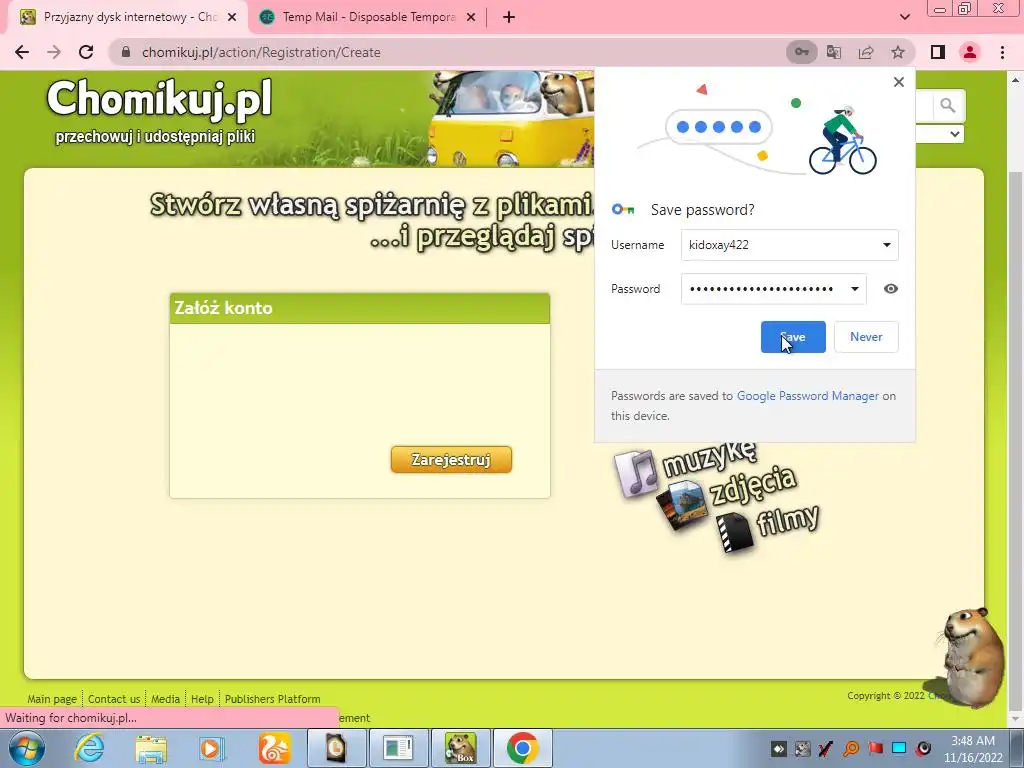The image size is (1024, 768).
Task: Open the Main page footer link
Action: [52, 699]
